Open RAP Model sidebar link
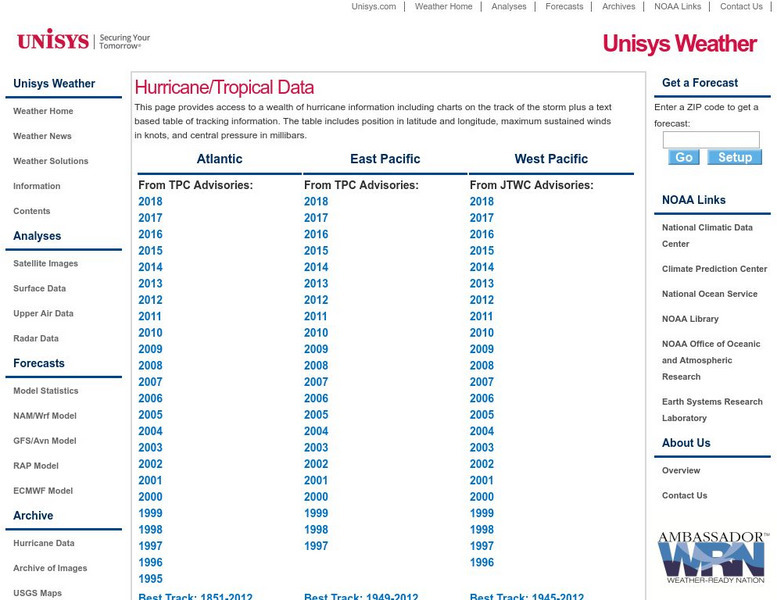 [36, 466]
